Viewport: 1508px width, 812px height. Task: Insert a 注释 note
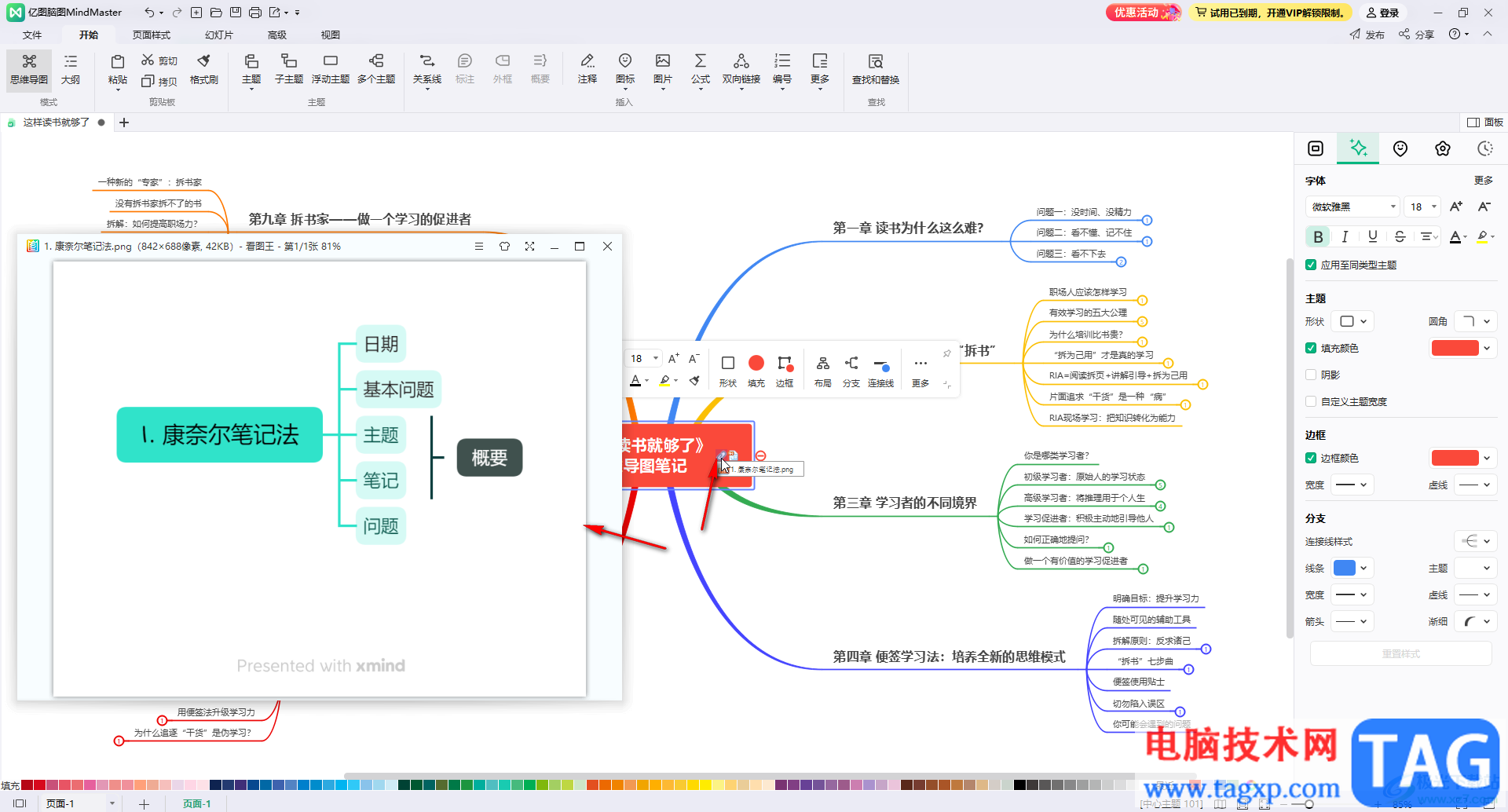tap(587, 70)
